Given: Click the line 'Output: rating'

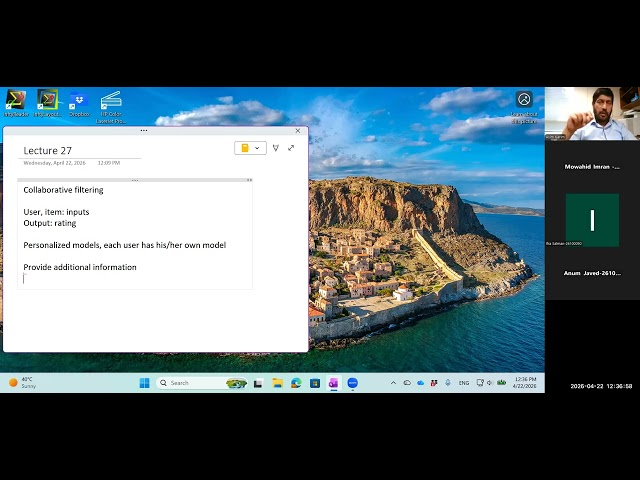Looking at the screenshot, I should coord(50,223).
